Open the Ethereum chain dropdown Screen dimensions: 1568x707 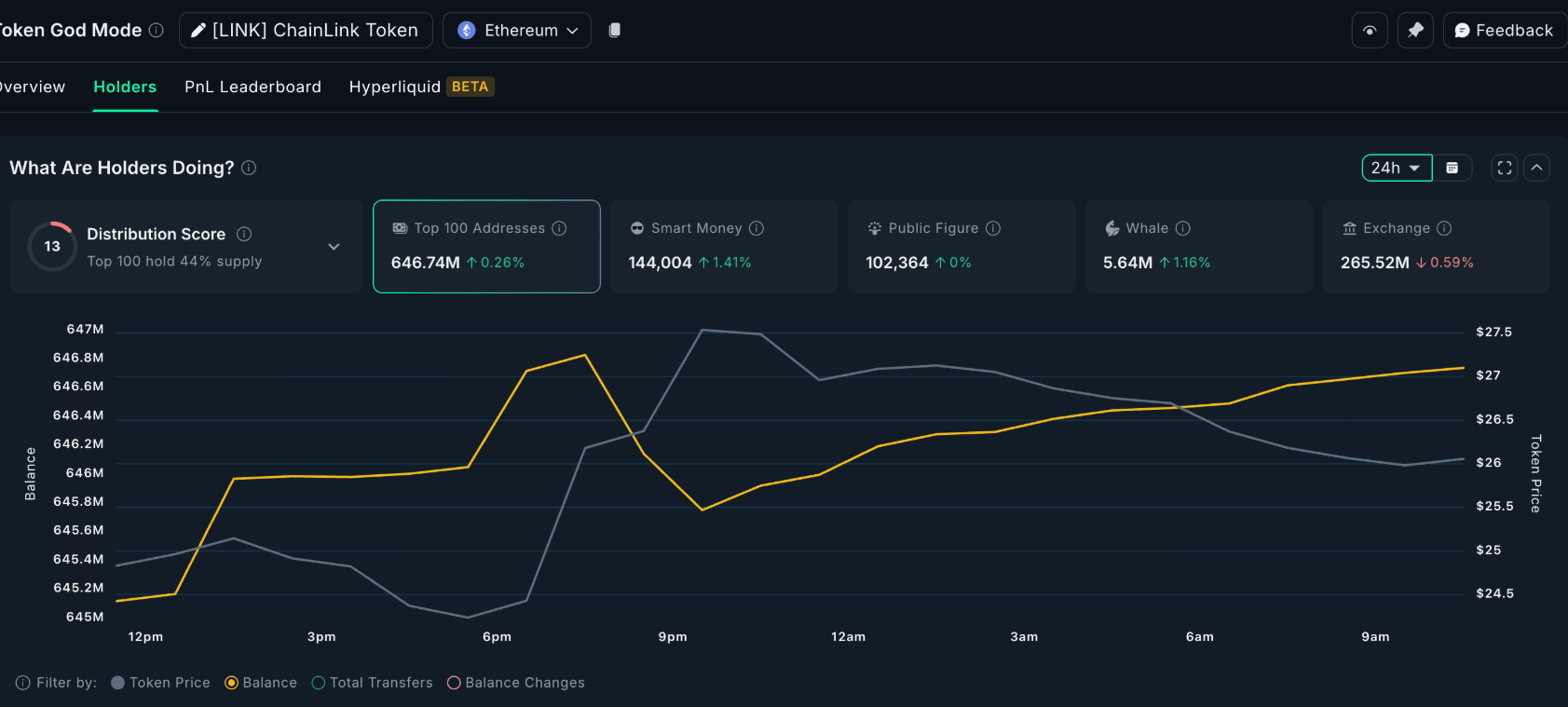[517, 31]
